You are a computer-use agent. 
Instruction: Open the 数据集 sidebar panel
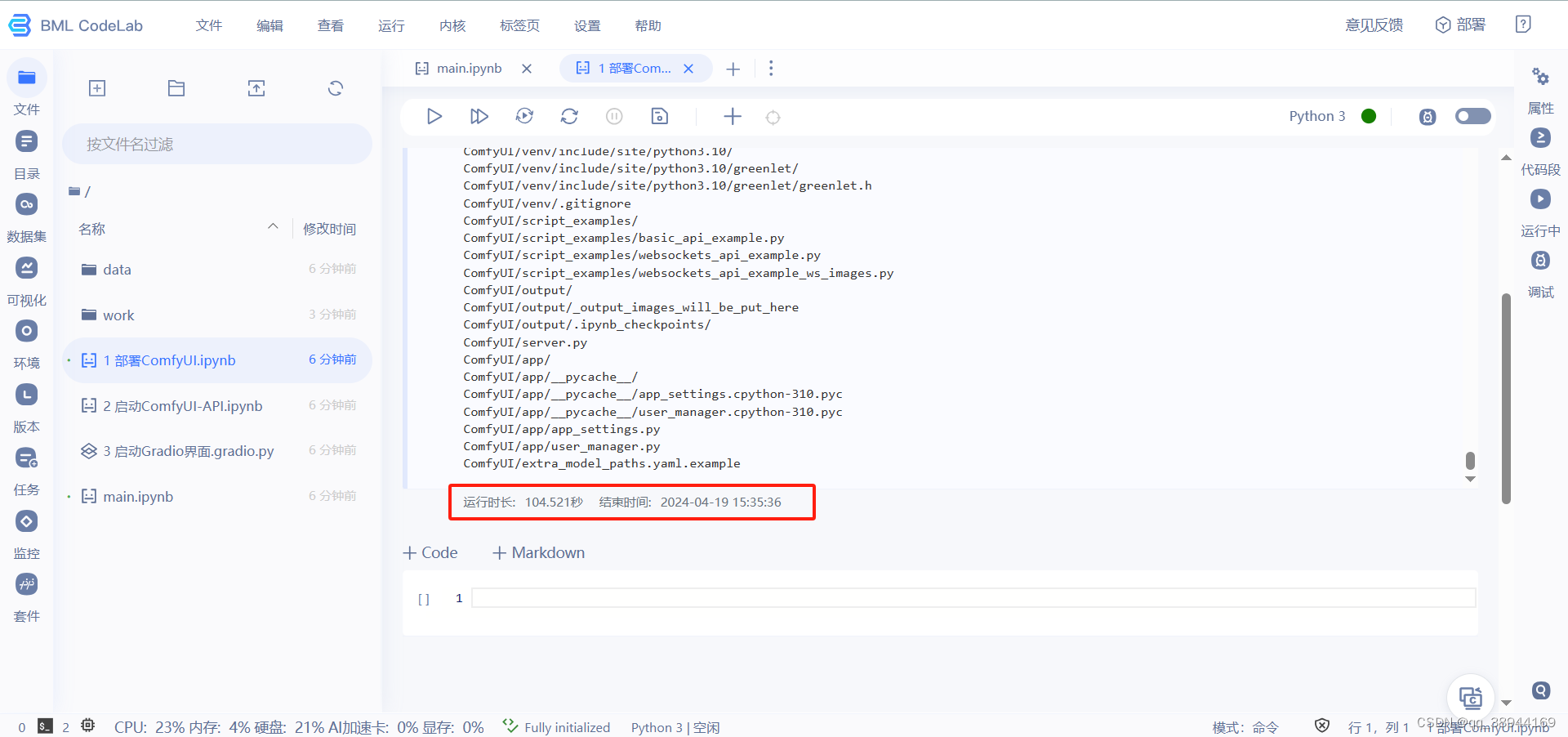(x=27, y=204)
